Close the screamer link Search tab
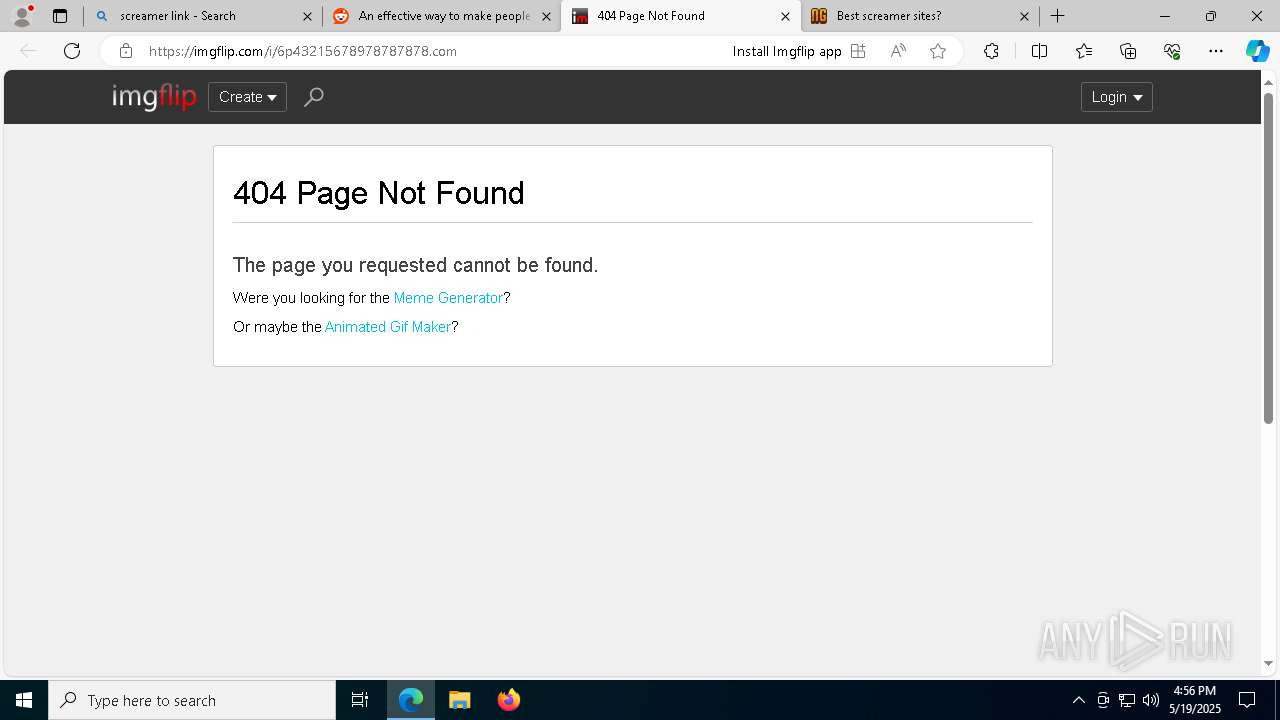The image size is (1280, 720). pos(307,16)
